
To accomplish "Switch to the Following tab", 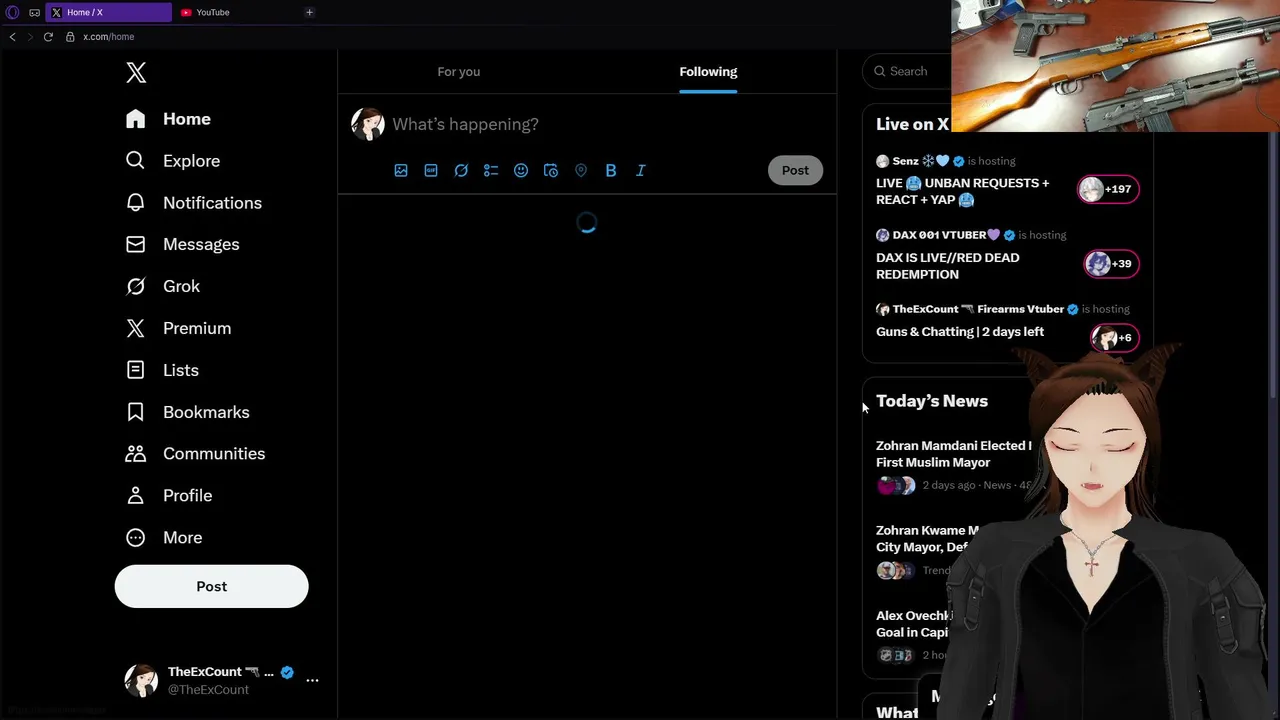I will tap(708, 72).
